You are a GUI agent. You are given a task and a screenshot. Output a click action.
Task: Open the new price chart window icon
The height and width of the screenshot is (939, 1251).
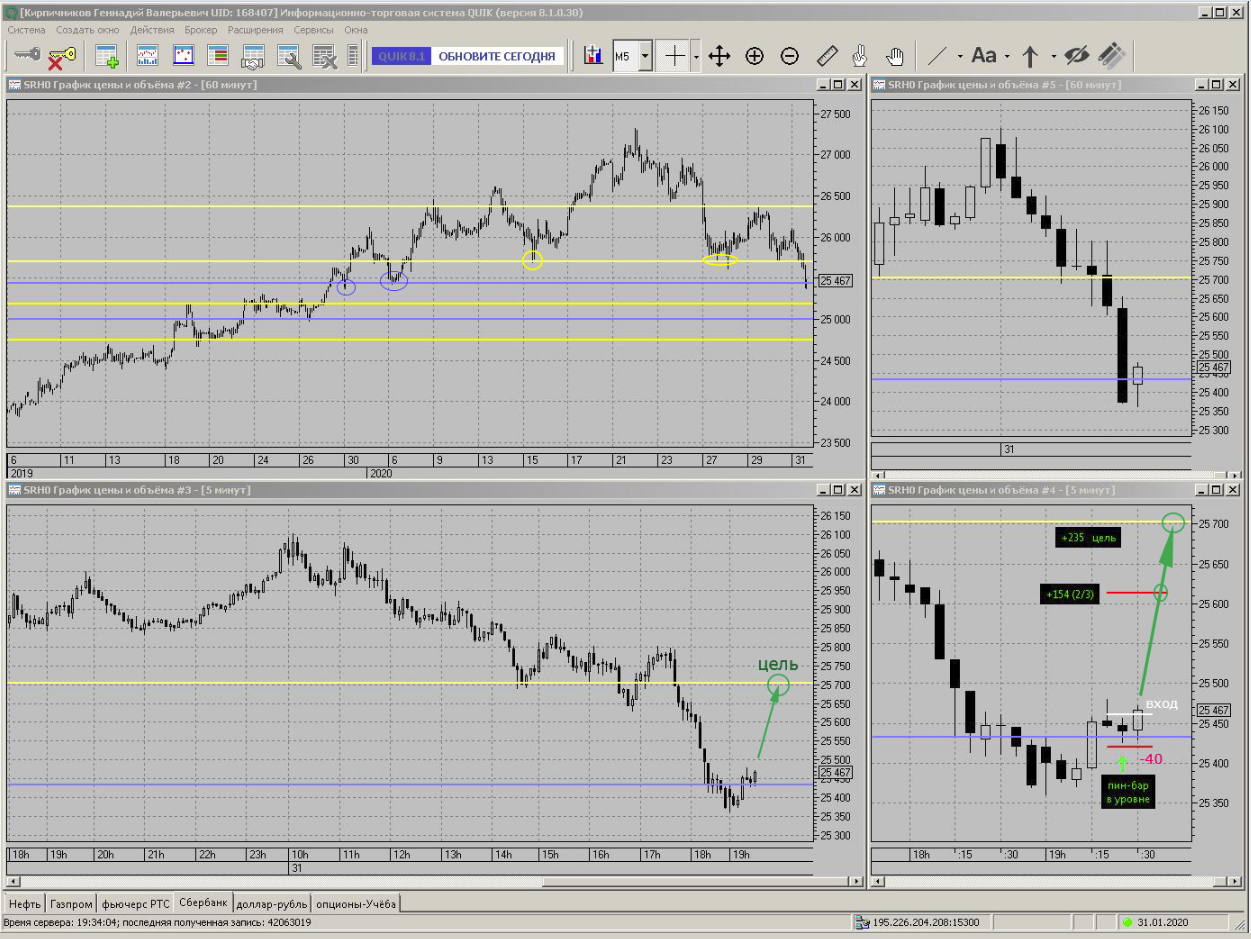point(147,56)
